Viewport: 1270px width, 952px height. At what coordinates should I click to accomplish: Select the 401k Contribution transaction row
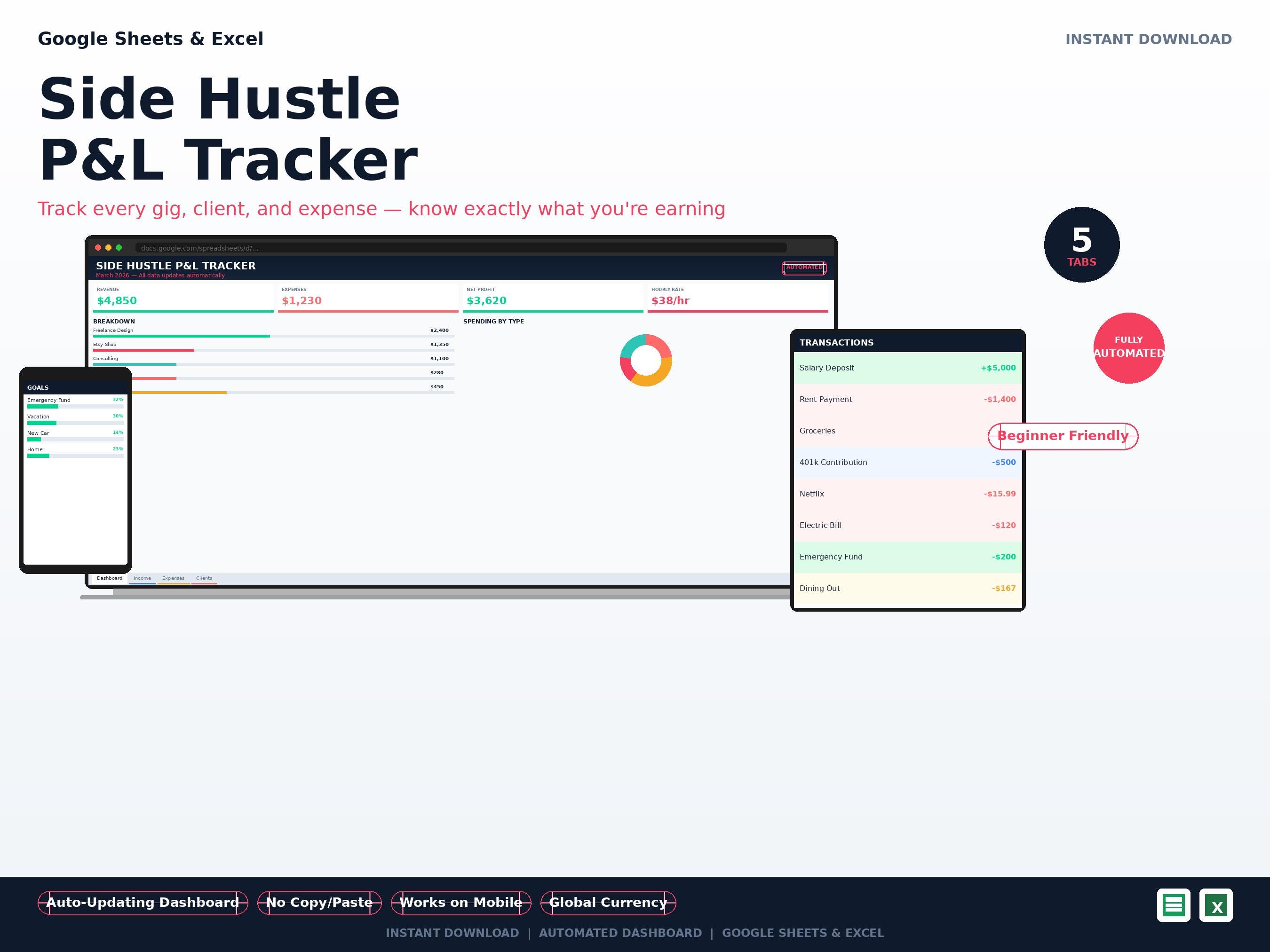pos(908,463)
